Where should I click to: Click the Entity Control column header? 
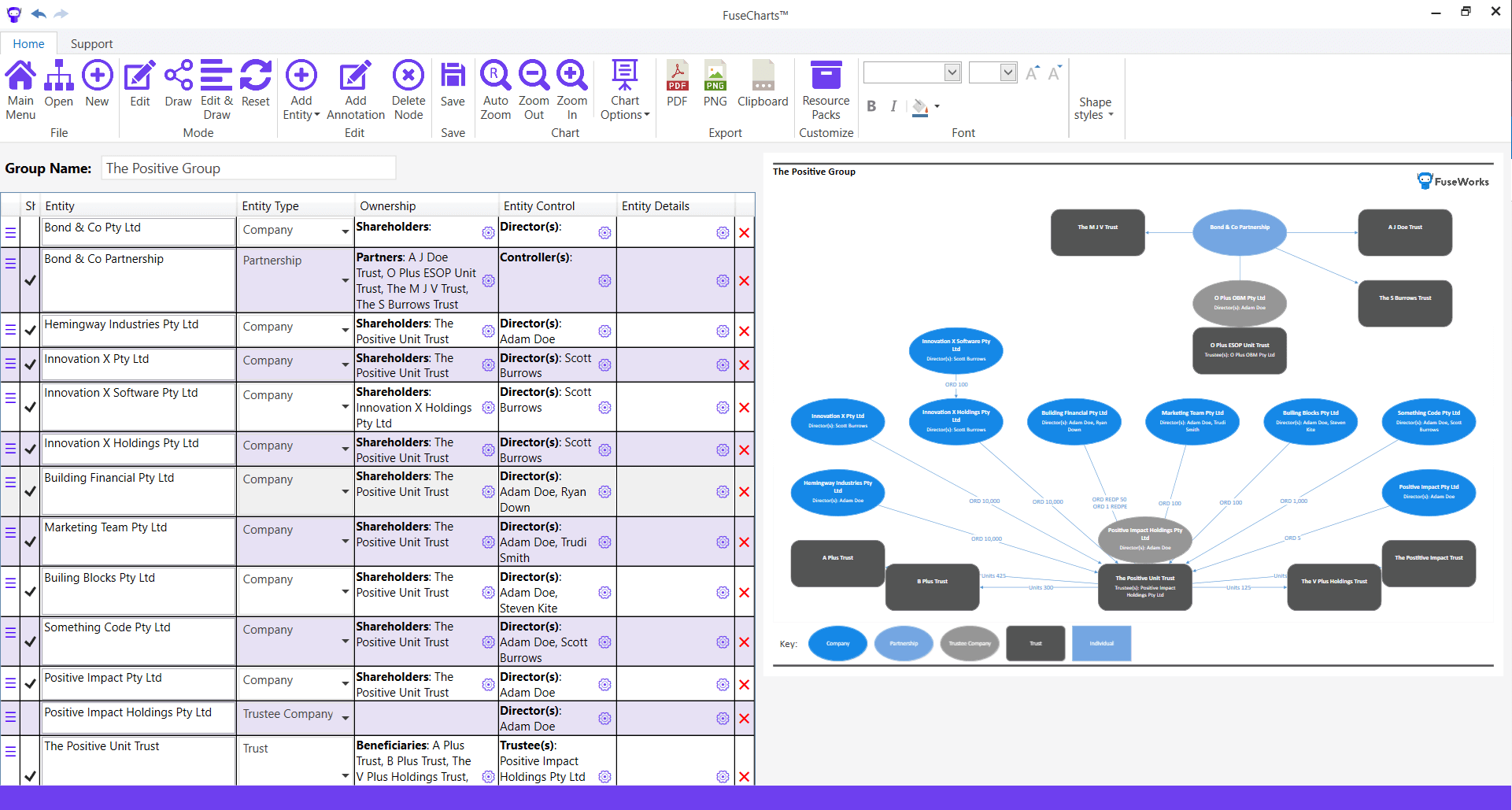(x=557, y=206)
